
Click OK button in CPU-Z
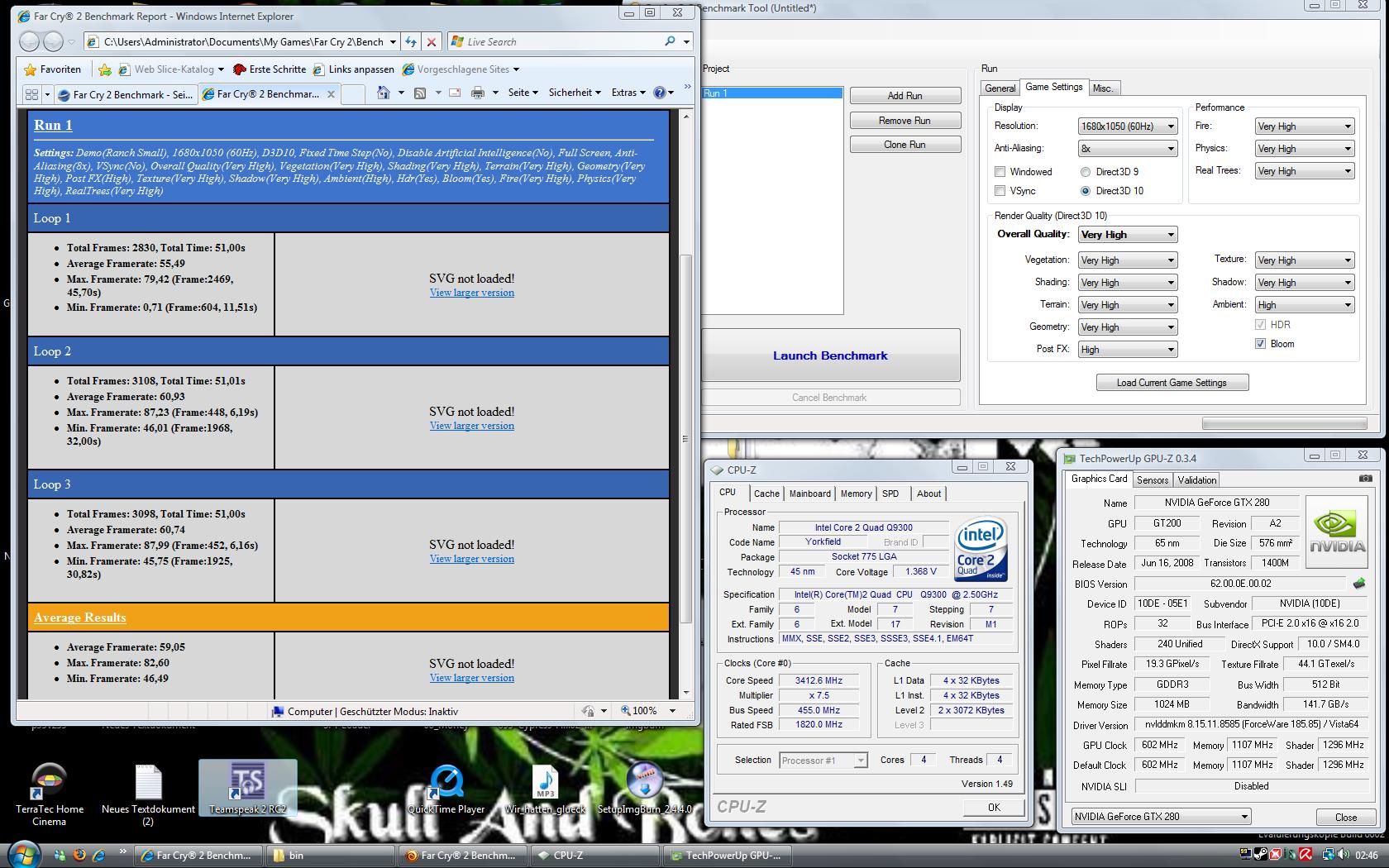coord(993,808)
